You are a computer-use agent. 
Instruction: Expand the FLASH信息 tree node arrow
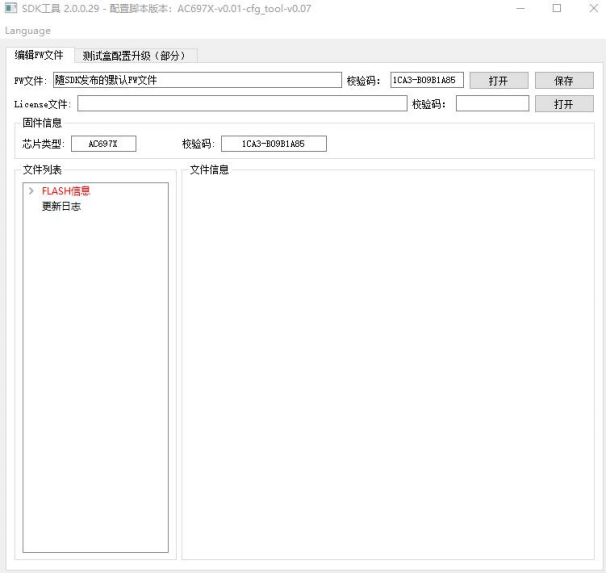click(x=31, y=191)
